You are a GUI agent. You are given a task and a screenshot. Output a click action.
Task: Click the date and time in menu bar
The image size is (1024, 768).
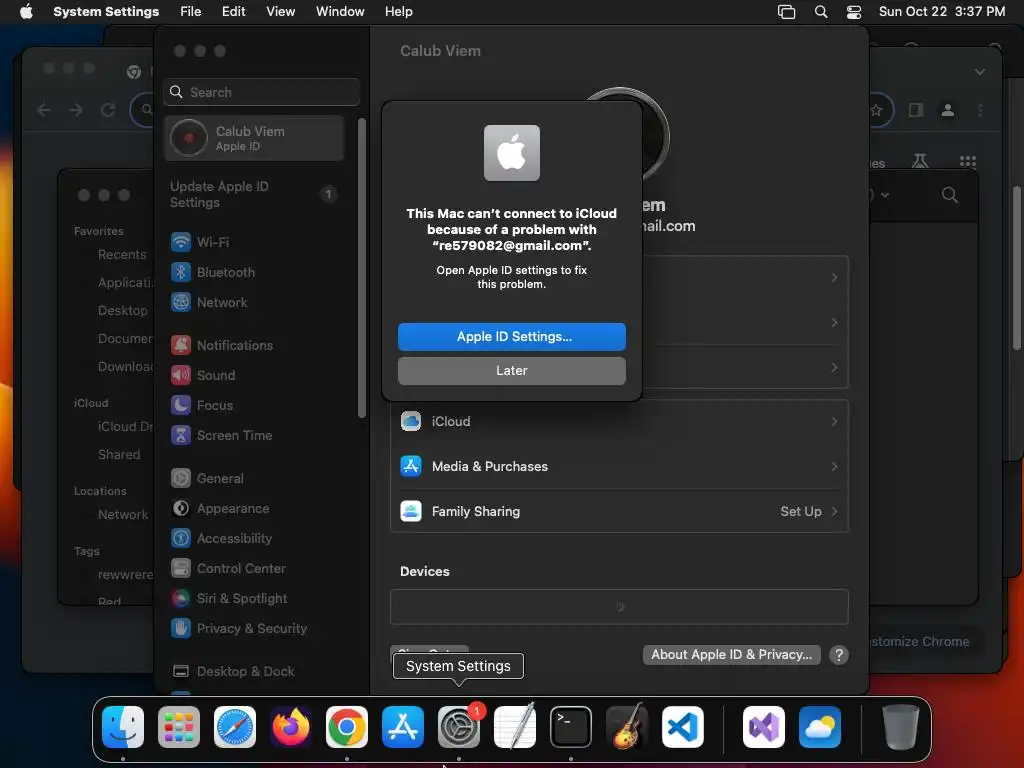pos(942,11)
